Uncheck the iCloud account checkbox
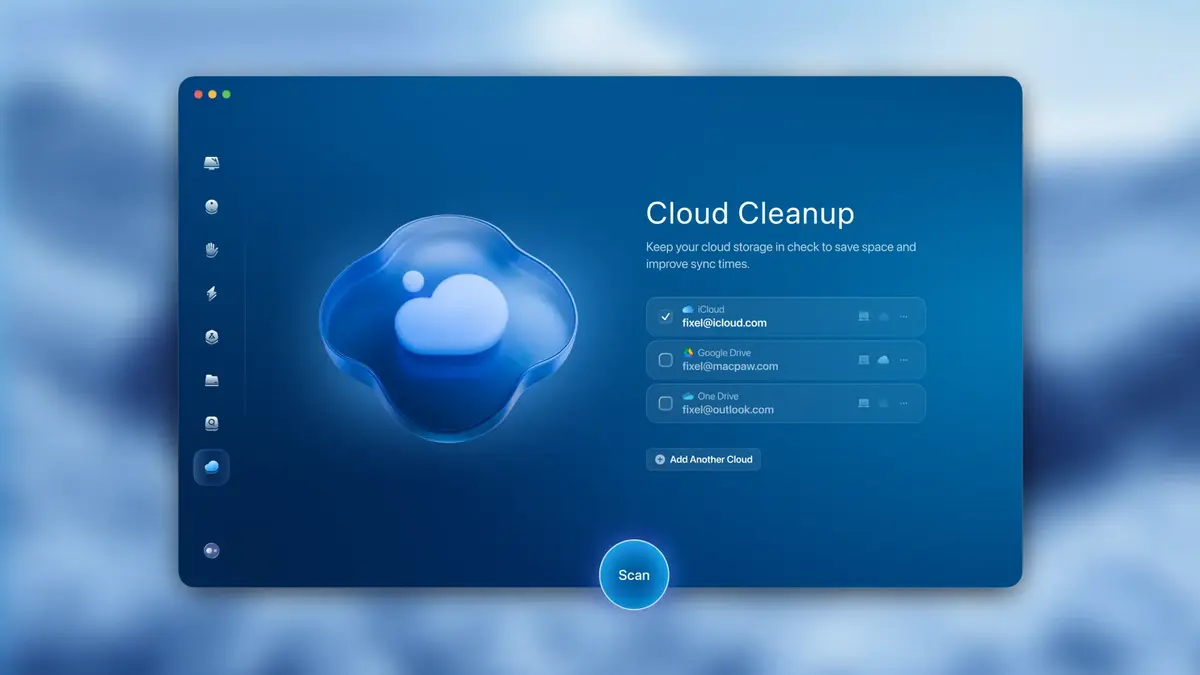The width and height of the screenshot is (1200, 675). coord(665,315)
